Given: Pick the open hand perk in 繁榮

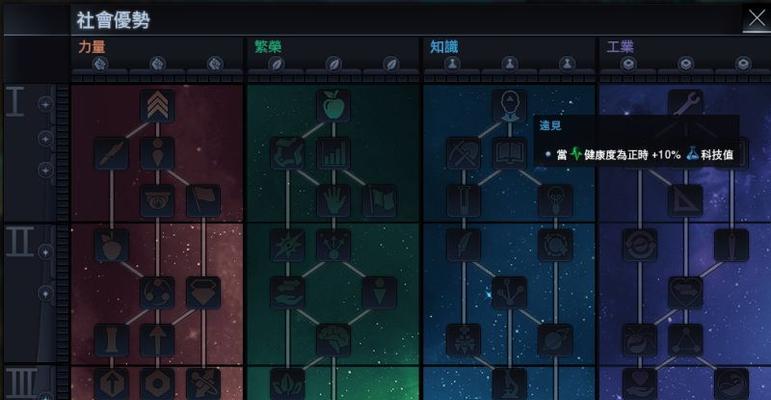Looking at the screenshot, I should click(333, 201).
